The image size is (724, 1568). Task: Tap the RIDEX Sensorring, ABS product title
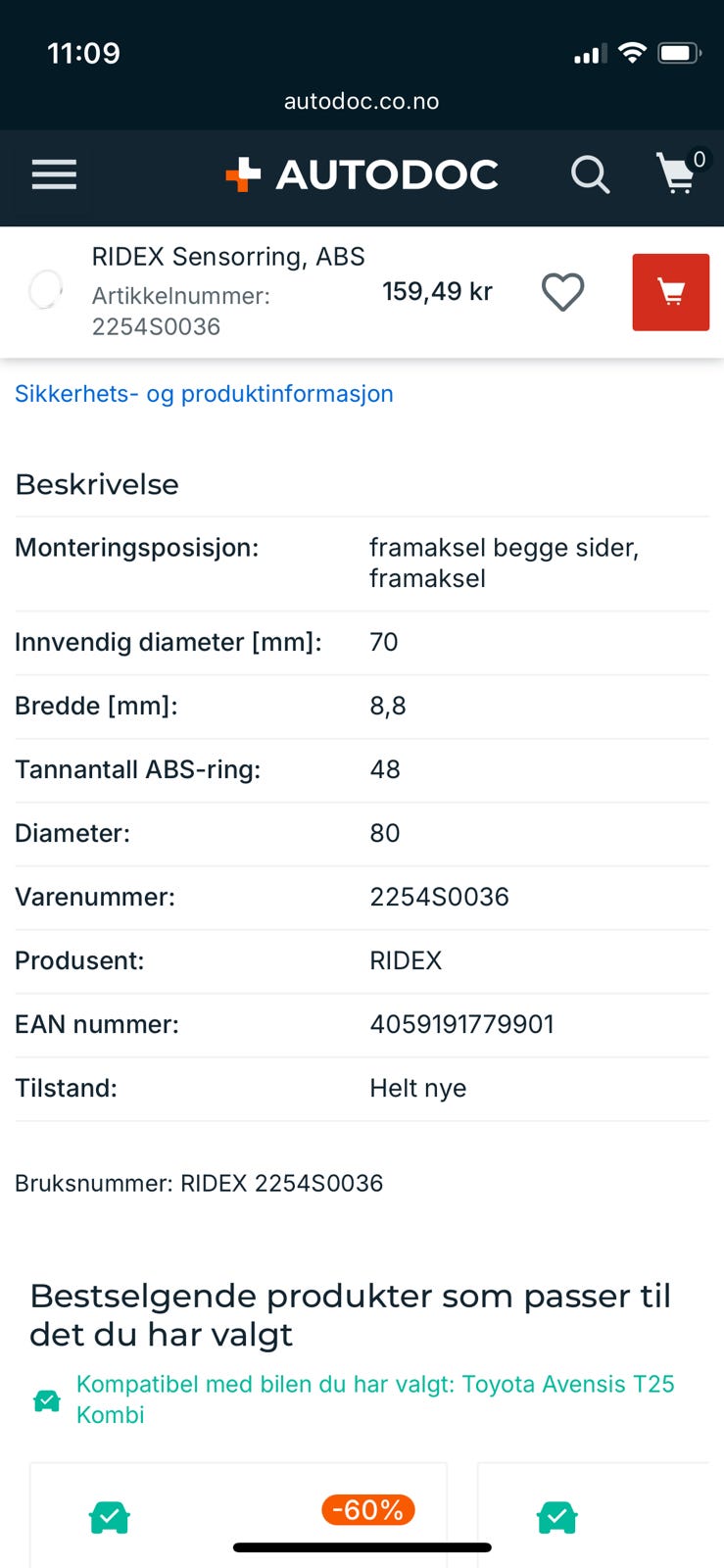pyautogui.click(x=228, y=257)
